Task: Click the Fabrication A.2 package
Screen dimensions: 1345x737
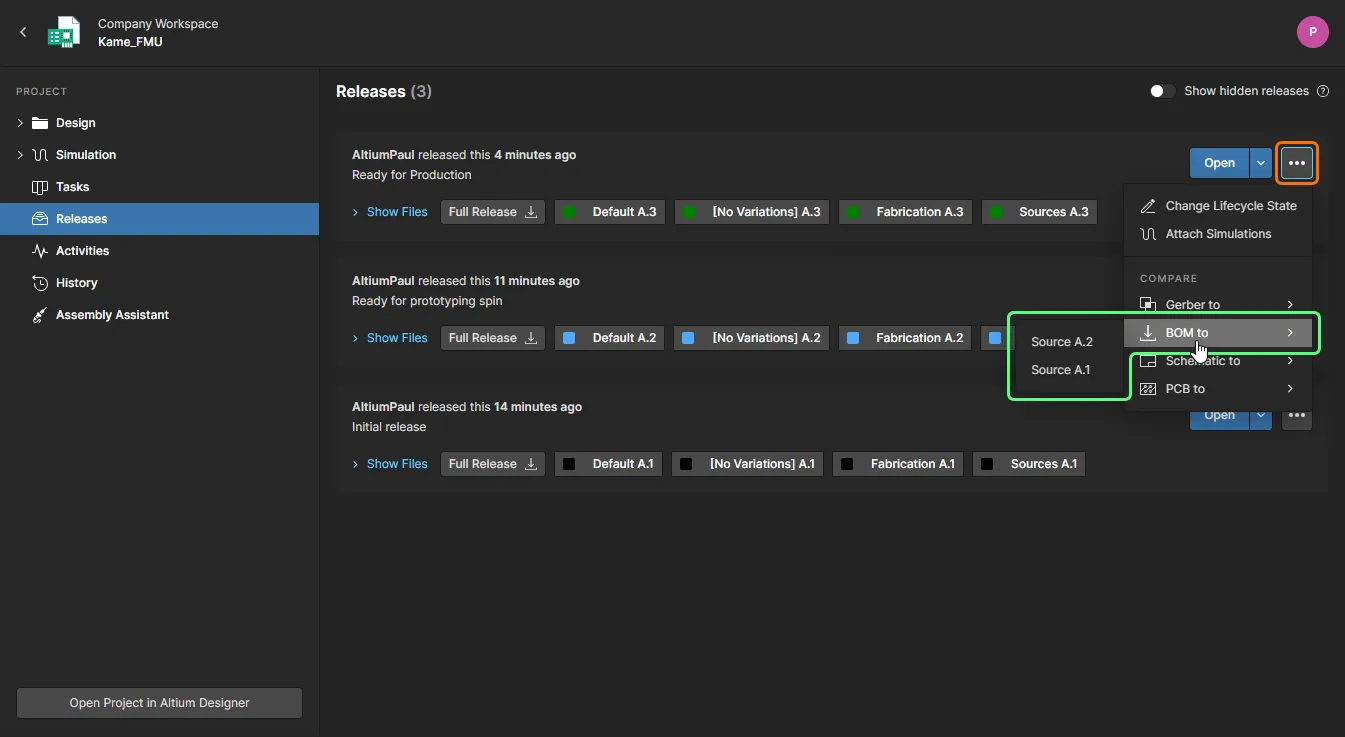Action: pyautogui.click(x=905, y=338)
